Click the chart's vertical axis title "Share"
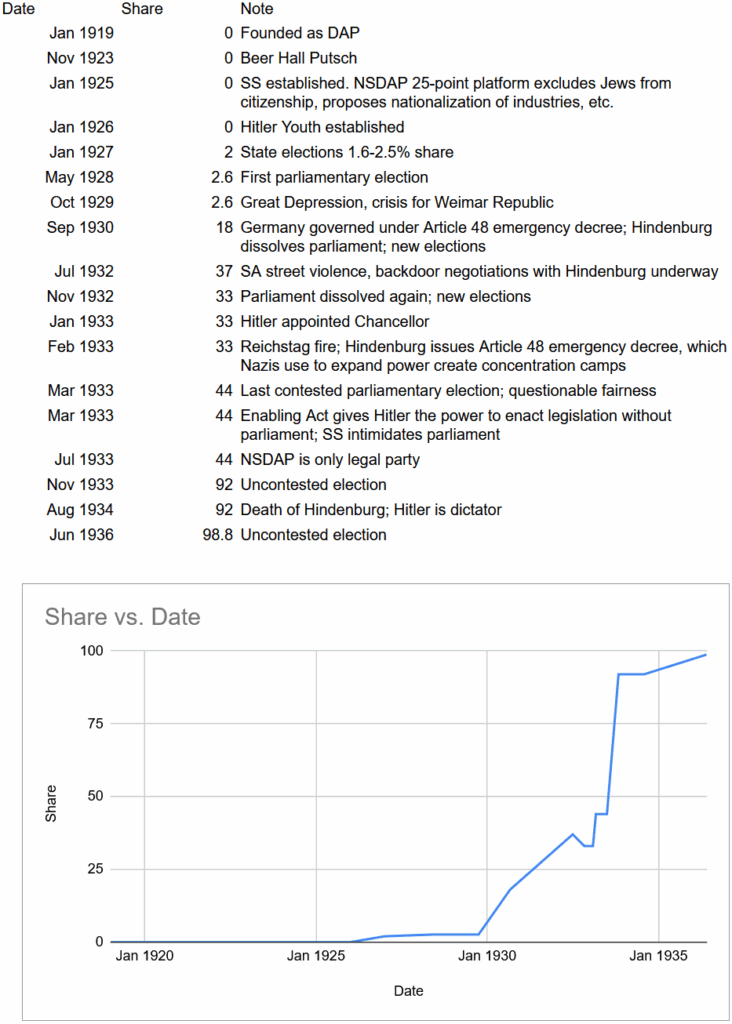The image size is (732, 1024). pyautogui.click(x=51, y=797)
